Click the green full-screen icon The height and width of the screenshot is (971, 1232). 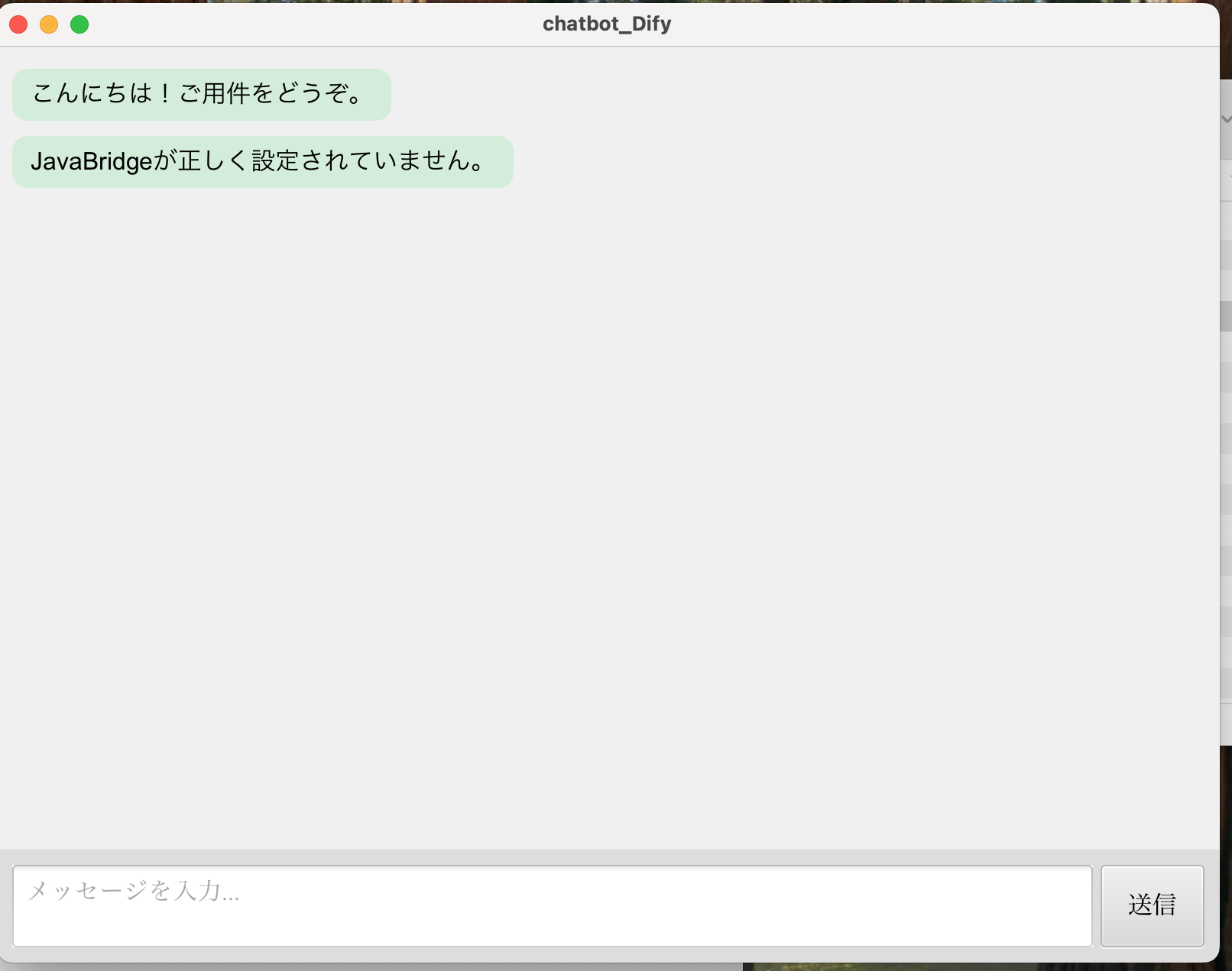[79, 24]
